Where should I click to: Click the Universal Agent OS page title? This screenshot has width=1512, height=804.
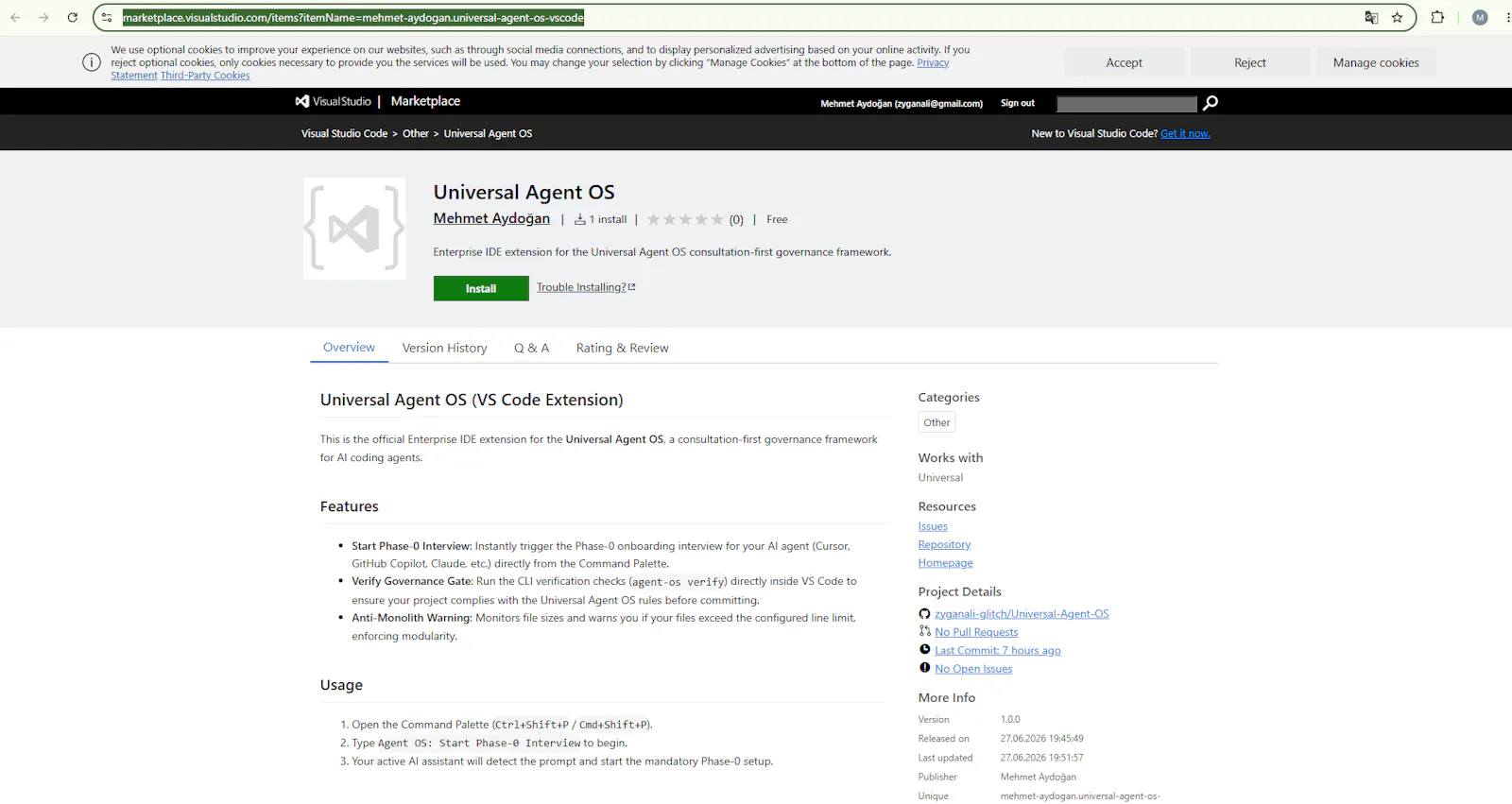[524, 192]
